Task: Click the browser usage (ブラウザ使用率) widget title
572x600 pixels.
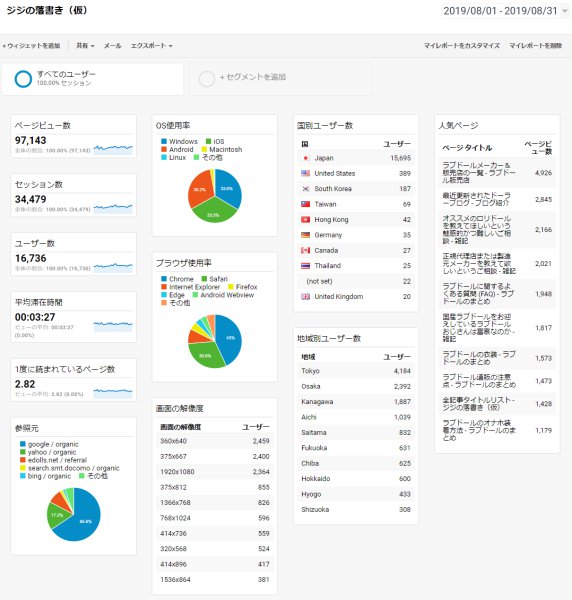Action: [x=184, y=263]
